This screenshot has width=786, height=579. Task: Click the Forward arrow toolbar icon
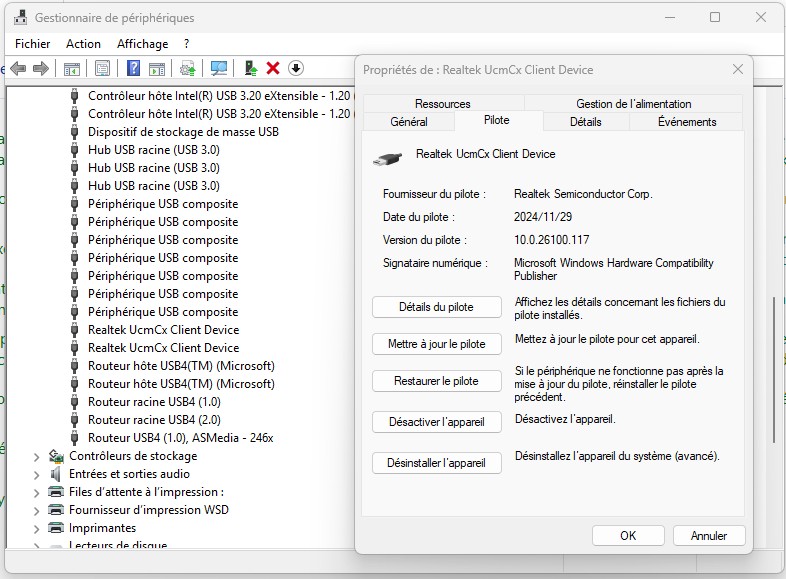41,68
